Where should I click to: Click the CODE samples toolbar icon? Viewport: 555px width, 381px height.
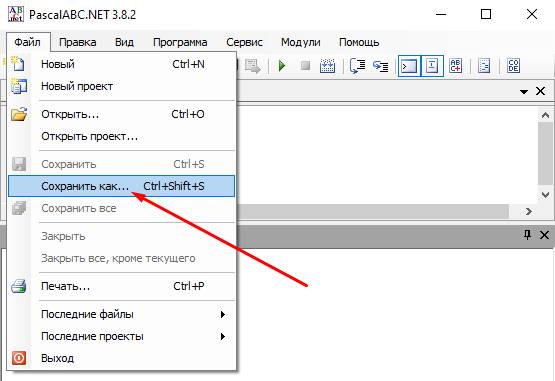(513, 66)
